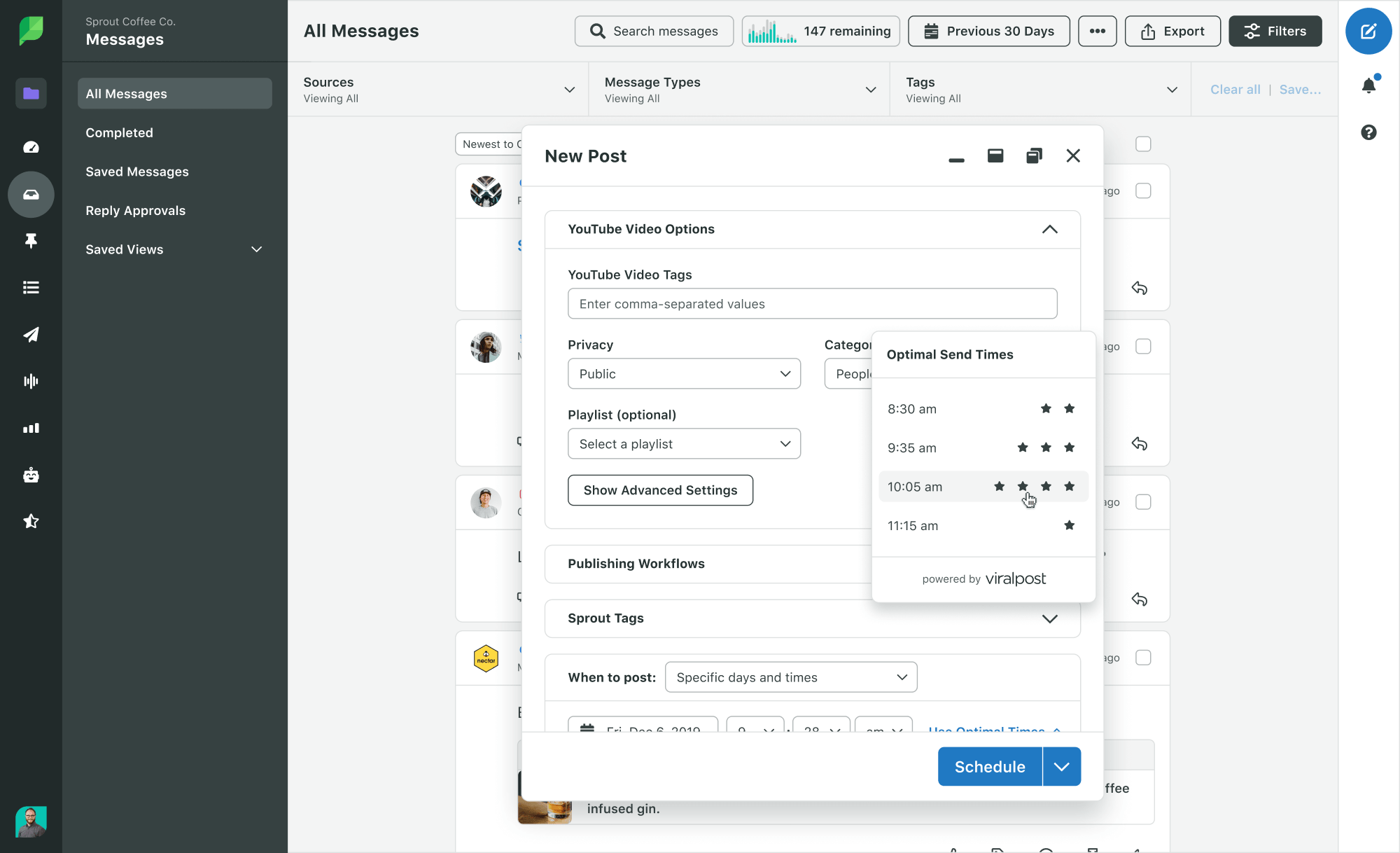Click the help question mark icon
Screen dimensions: 1400x853
(1368, 132)
